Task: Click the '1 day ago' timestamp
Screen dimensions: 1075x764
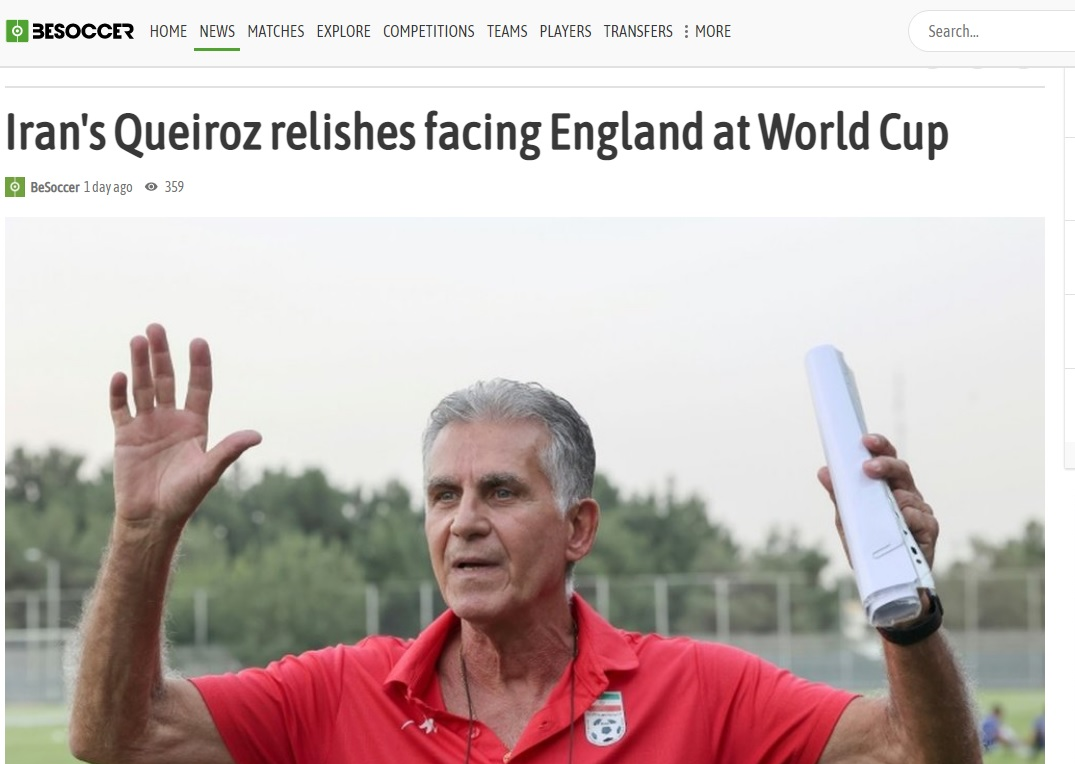Action: pyautogui.click(x=108, y=187)
